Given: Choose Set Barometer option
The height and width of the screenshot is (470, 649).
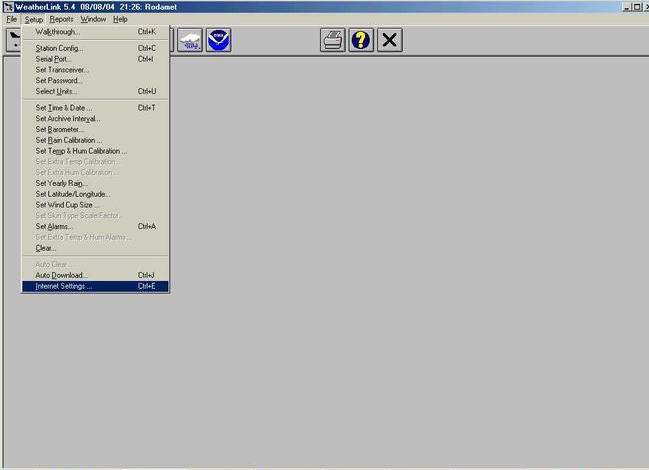Looking at the screenshot, I should pyautogui.click(x=95, y=129).
